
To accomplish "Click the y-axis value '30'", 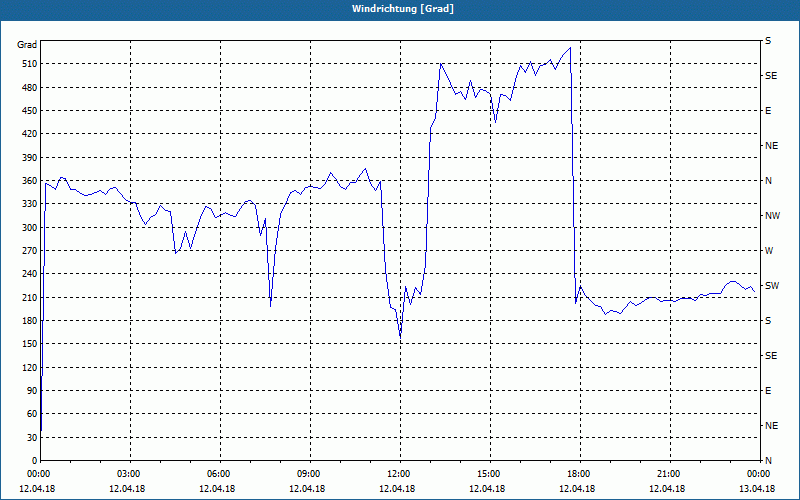I will [x=32, y=437].
